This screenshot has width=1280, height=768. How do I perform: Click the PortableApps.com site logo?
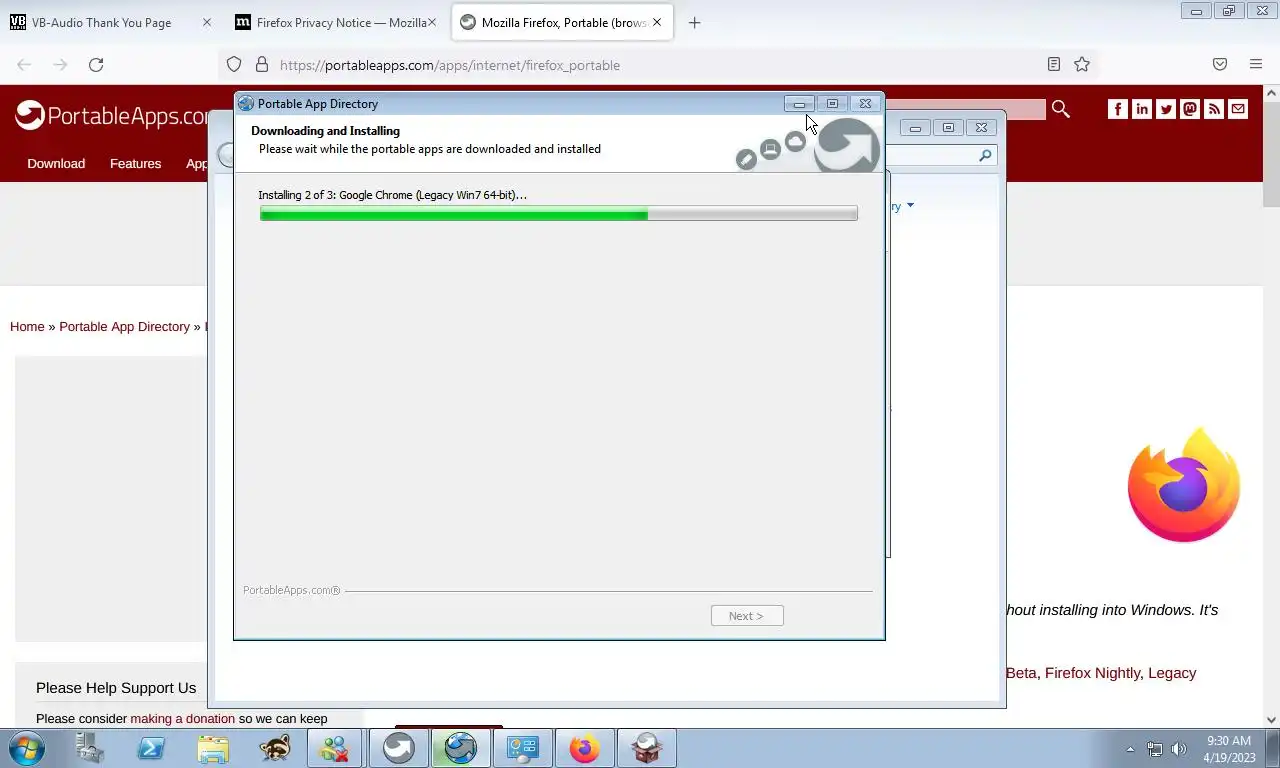[x=112, y=116]
